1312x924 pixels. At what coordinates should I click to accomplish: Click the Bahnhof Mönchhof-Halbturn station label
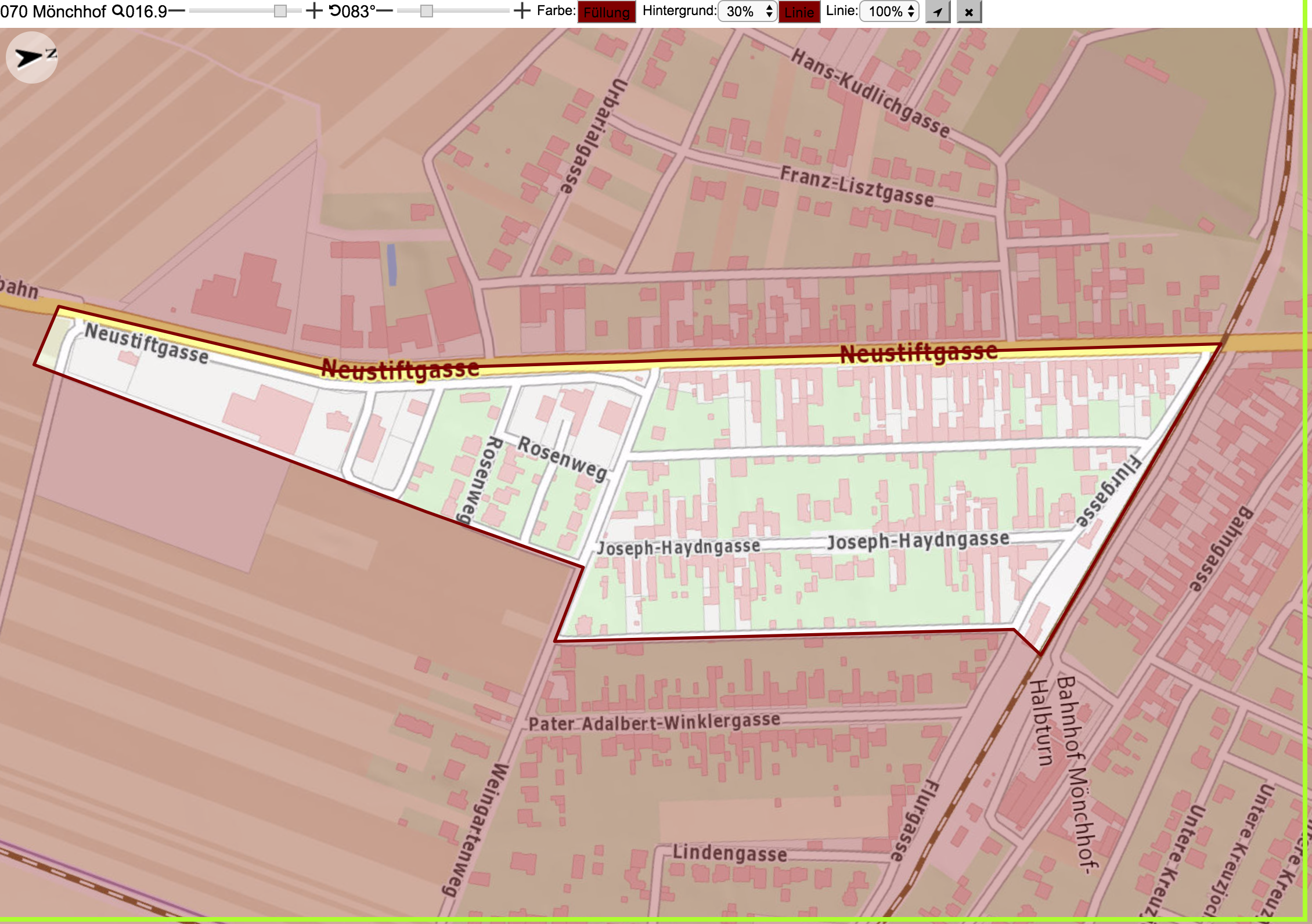(1064, 772)
